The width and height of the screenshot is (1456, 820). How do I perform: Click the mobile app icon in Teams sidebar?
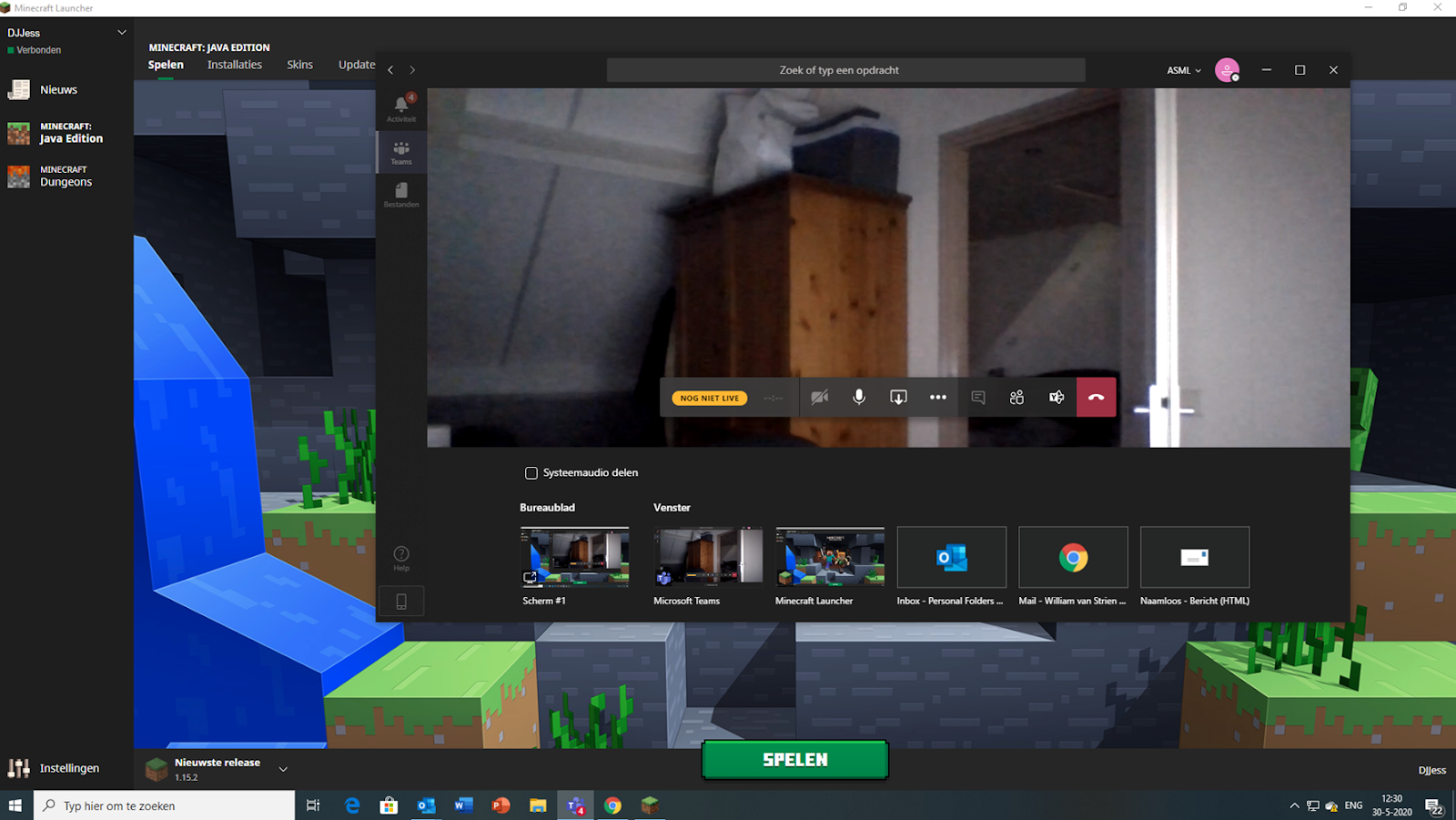click(x=401, y=601)
